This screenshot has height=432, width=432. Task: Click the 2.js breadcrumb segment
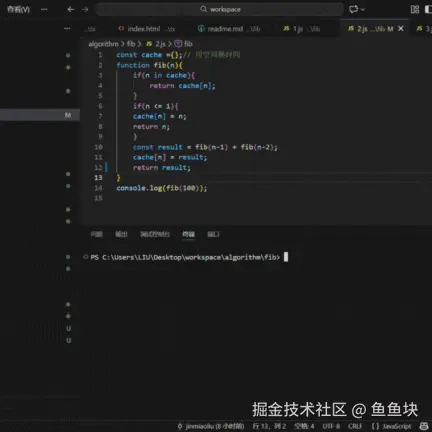point(160,44)
